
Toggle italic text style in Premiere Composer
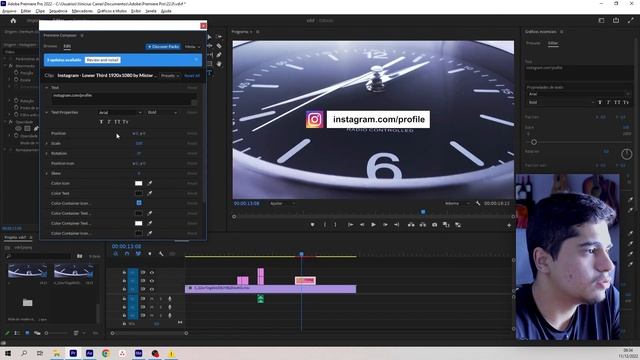109,122
